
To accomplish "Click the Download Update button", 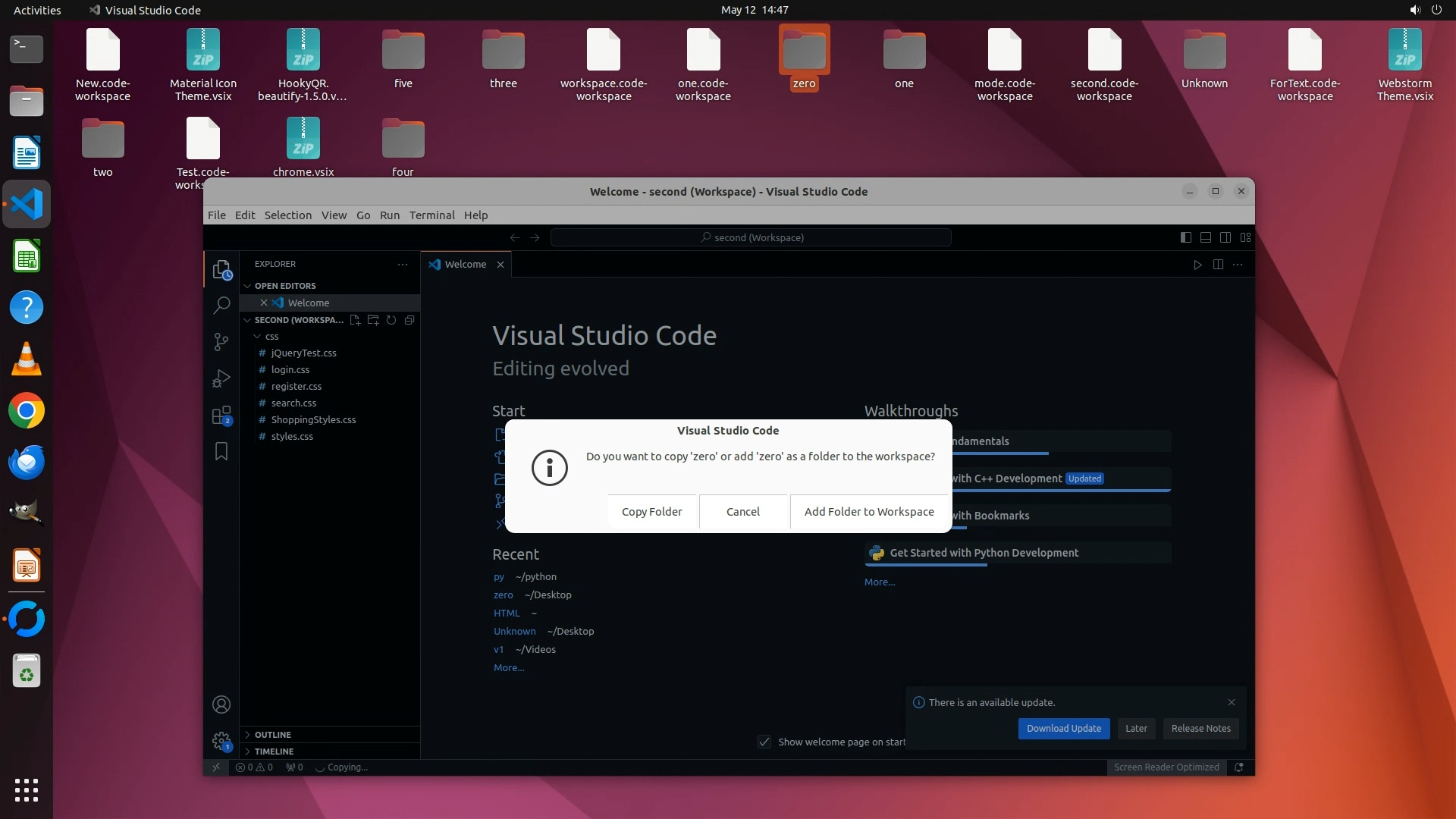I will coord(1063,729).
